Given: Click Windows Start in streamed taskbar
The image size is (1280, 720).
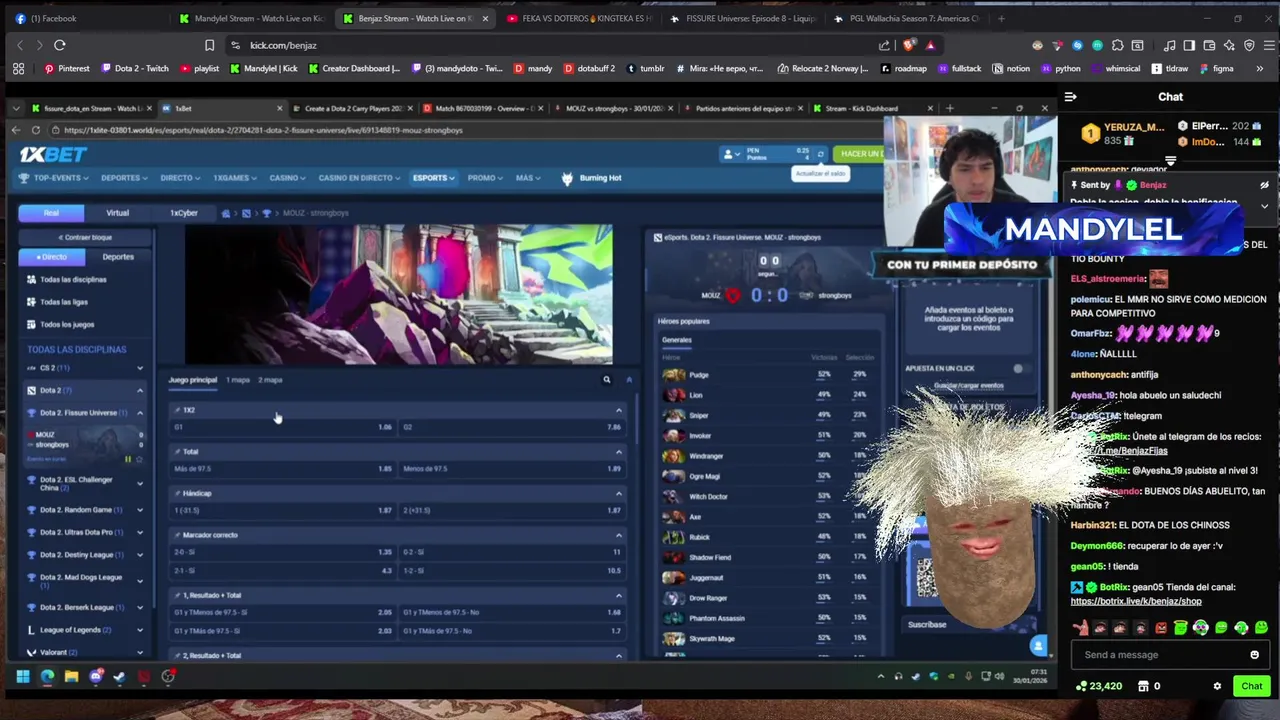Looking at the screenshot, I should coord(22,677).
